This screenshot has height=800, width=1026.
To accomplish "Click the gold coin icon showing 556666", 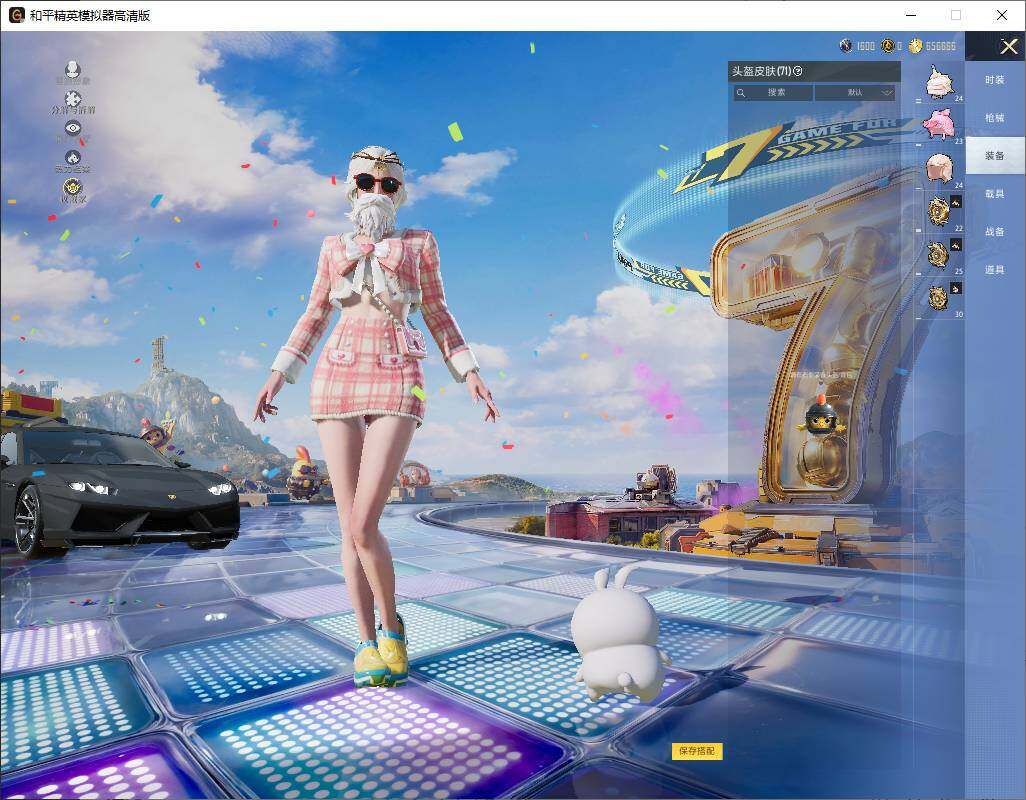I will tap(915, 45).
